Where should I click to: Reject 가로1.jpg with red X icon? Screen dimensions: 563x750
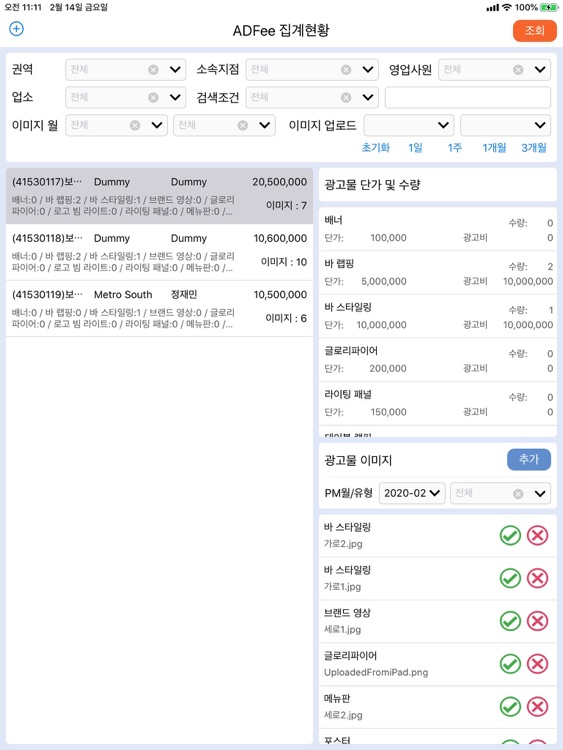point(538,578)
